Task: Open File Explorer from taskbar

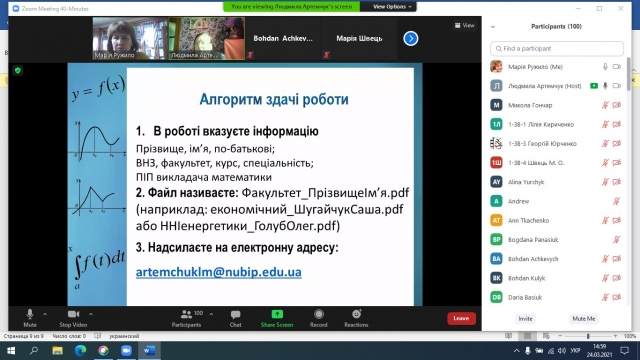Action: 57,351
